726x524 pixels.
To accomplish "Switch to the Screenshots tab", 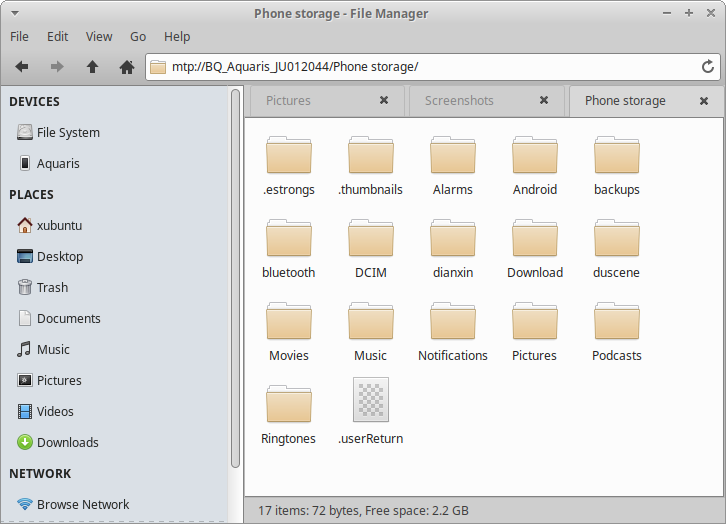I will pos(459,100).
